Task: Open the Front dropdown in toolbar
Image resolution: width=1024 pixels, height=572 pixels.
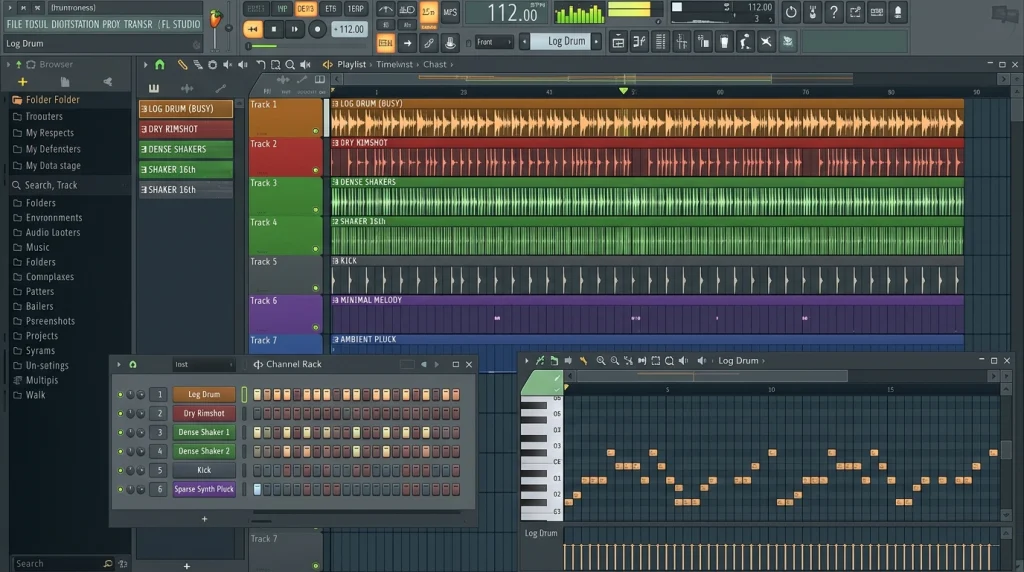Action: 494,42
